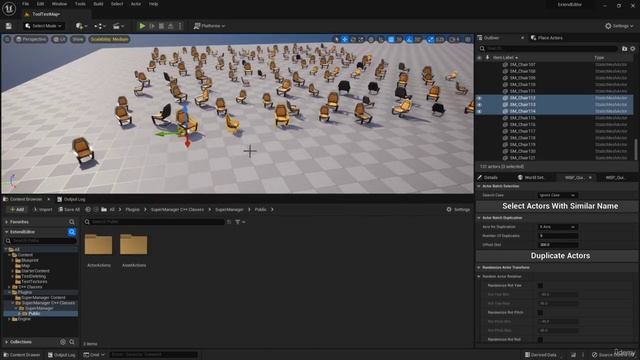Click the skip frame playback button
This screenshot has width=640, height=360.
click(x=152, y=26)
